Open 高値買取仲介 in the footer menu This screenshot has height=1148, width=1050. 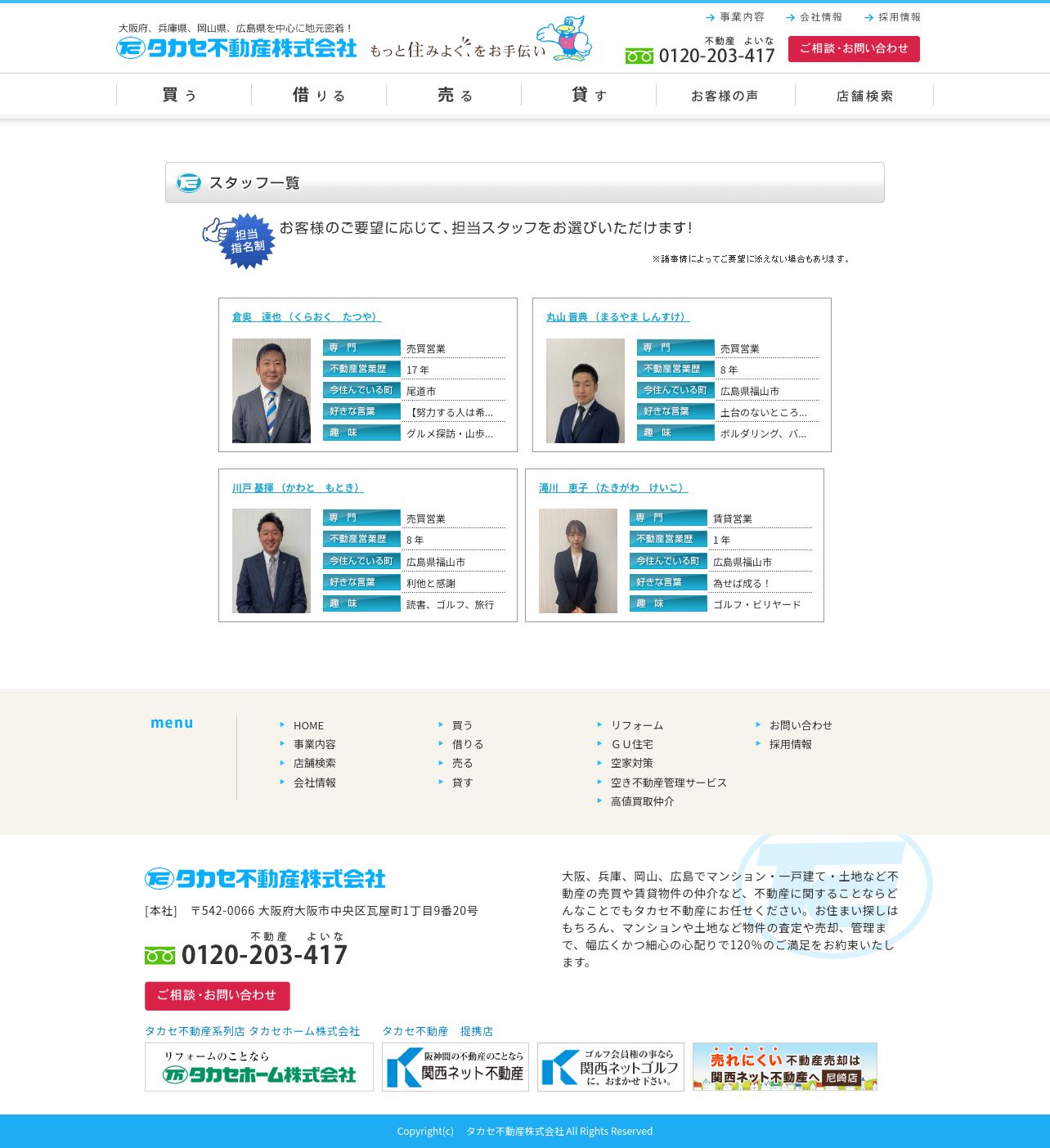coord(643,802)
